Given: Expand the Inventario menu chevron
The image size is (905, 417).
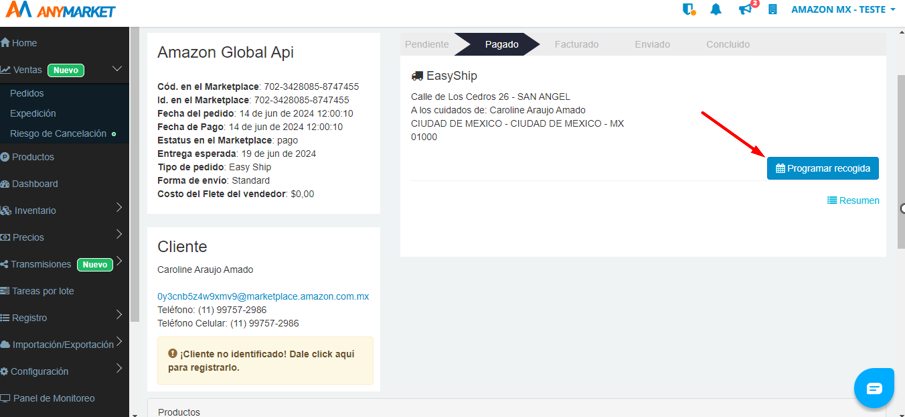Looking at the screenshot, I should pyautogui.click(x=119, y=207).
